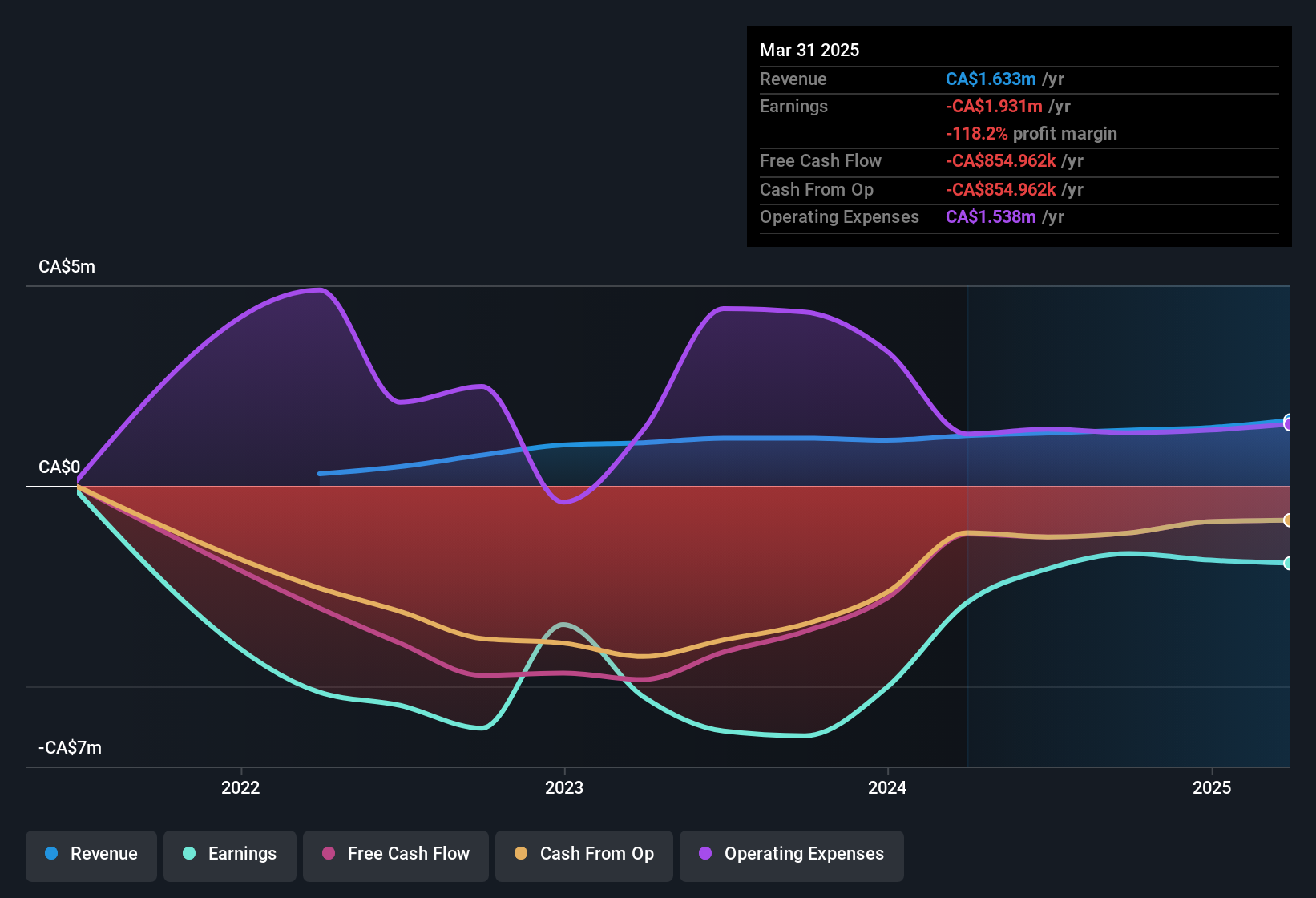Click the -118.2% profit margin text
Viewport: 1316px width, 898px height.
pos(1031,133)
